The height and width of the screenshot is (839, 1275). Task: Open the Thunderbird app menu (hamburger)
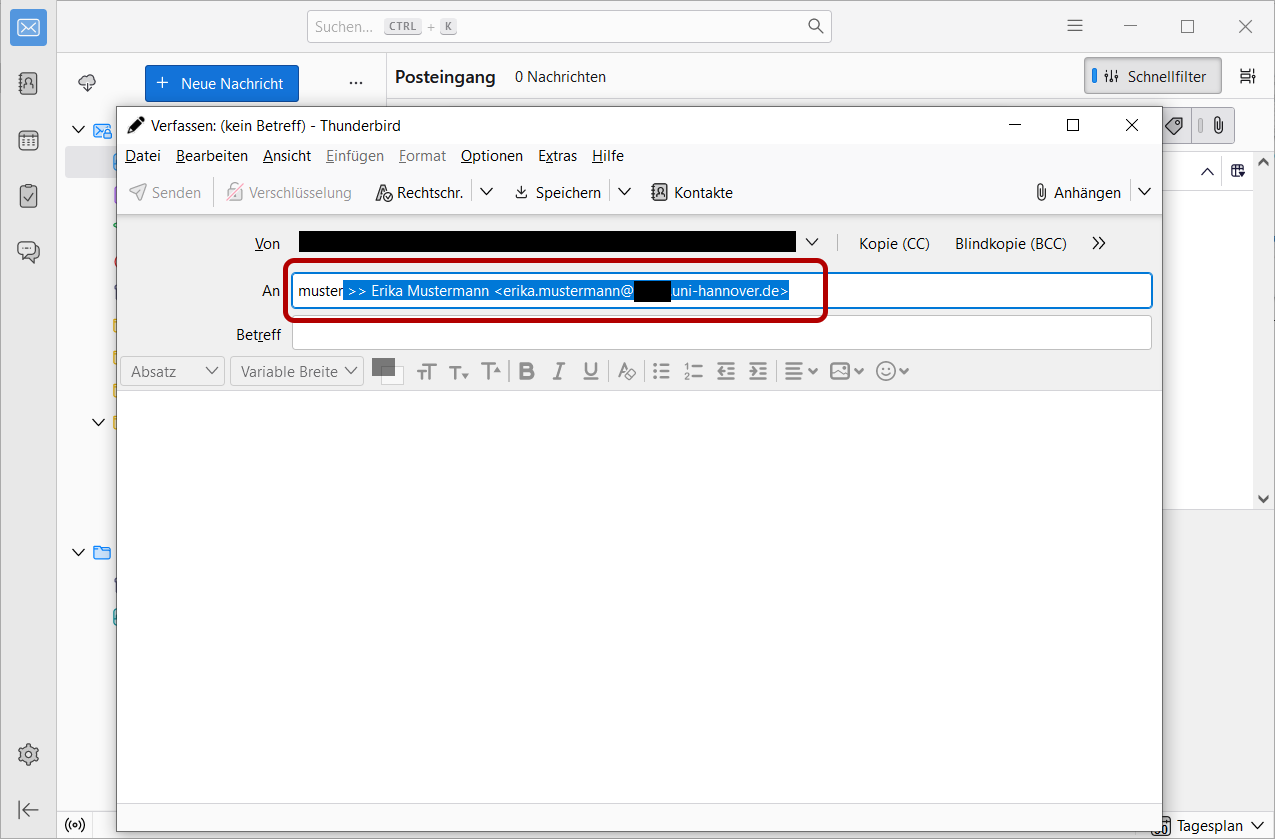click(x=1074, y=27)
